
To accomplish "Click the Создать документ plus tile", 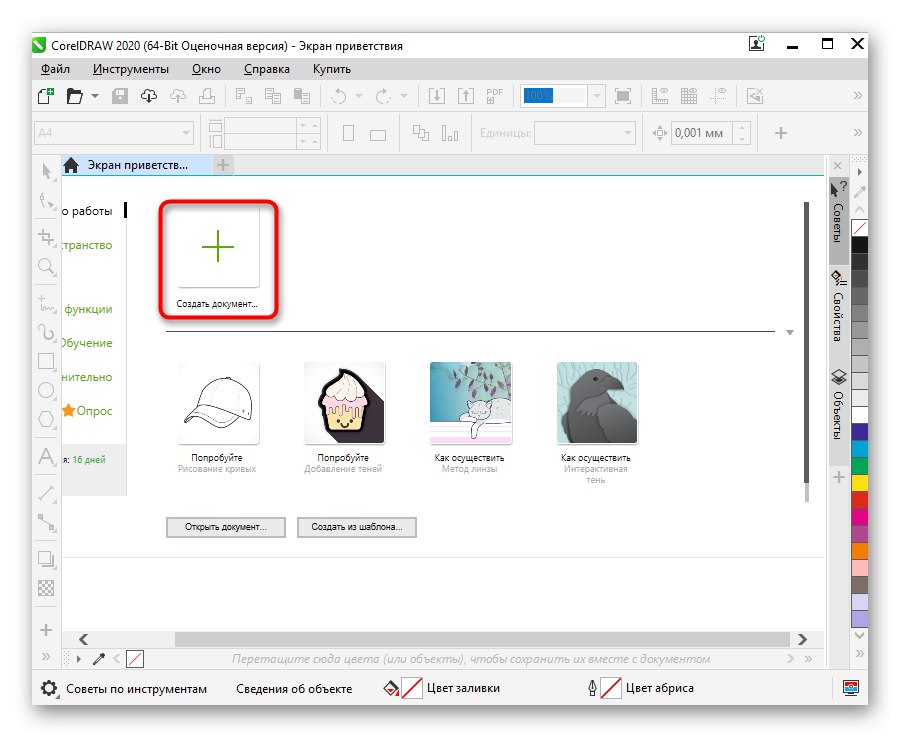I will pos(217,246).
